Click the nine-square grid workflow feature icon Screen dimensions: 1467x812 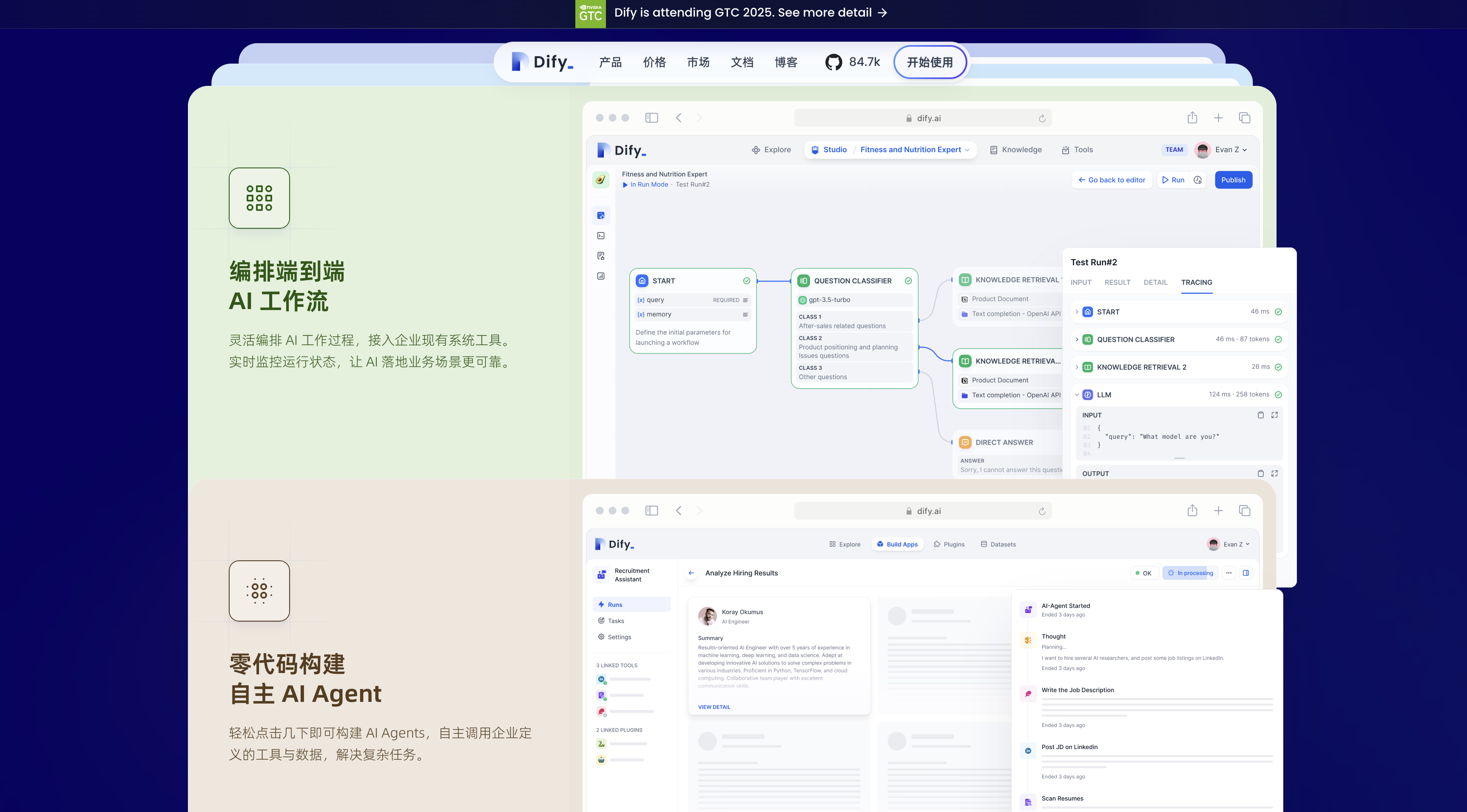coord(259,198)
